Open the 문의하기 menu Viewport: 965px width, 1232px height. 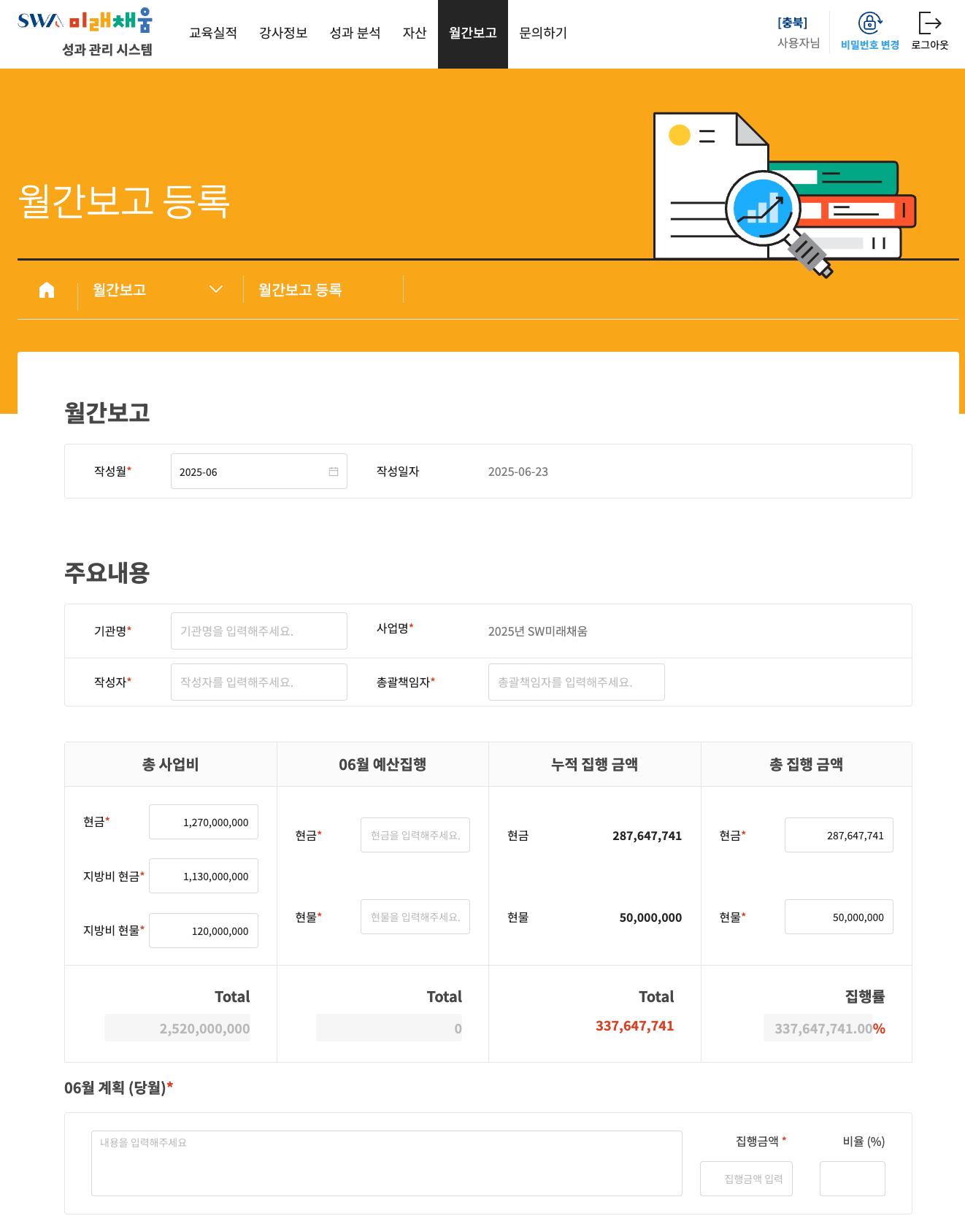pos(543,33)
